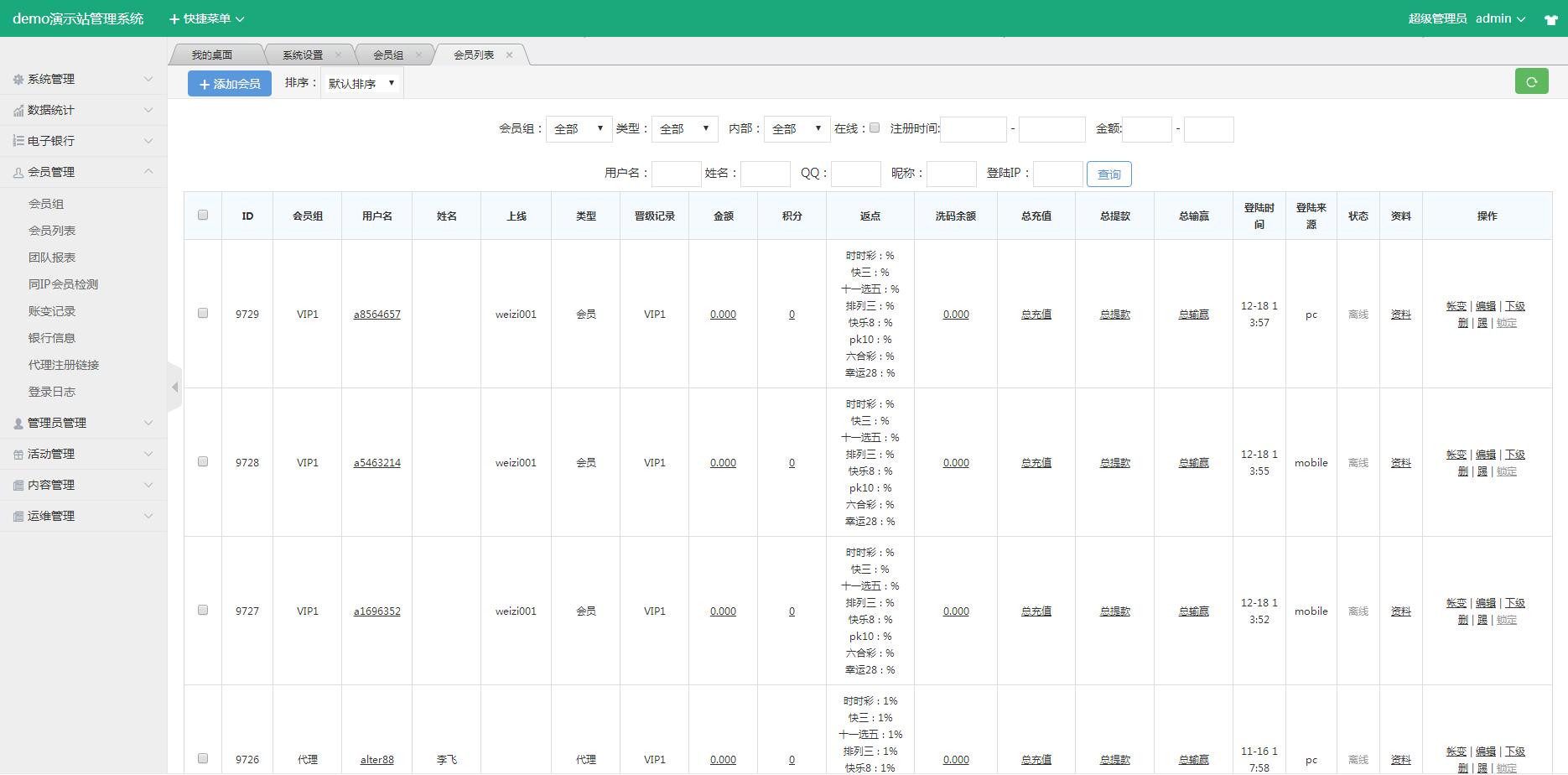
Task: Click 总充值 link for ID 9727
Action: [x=1036, y=611]
